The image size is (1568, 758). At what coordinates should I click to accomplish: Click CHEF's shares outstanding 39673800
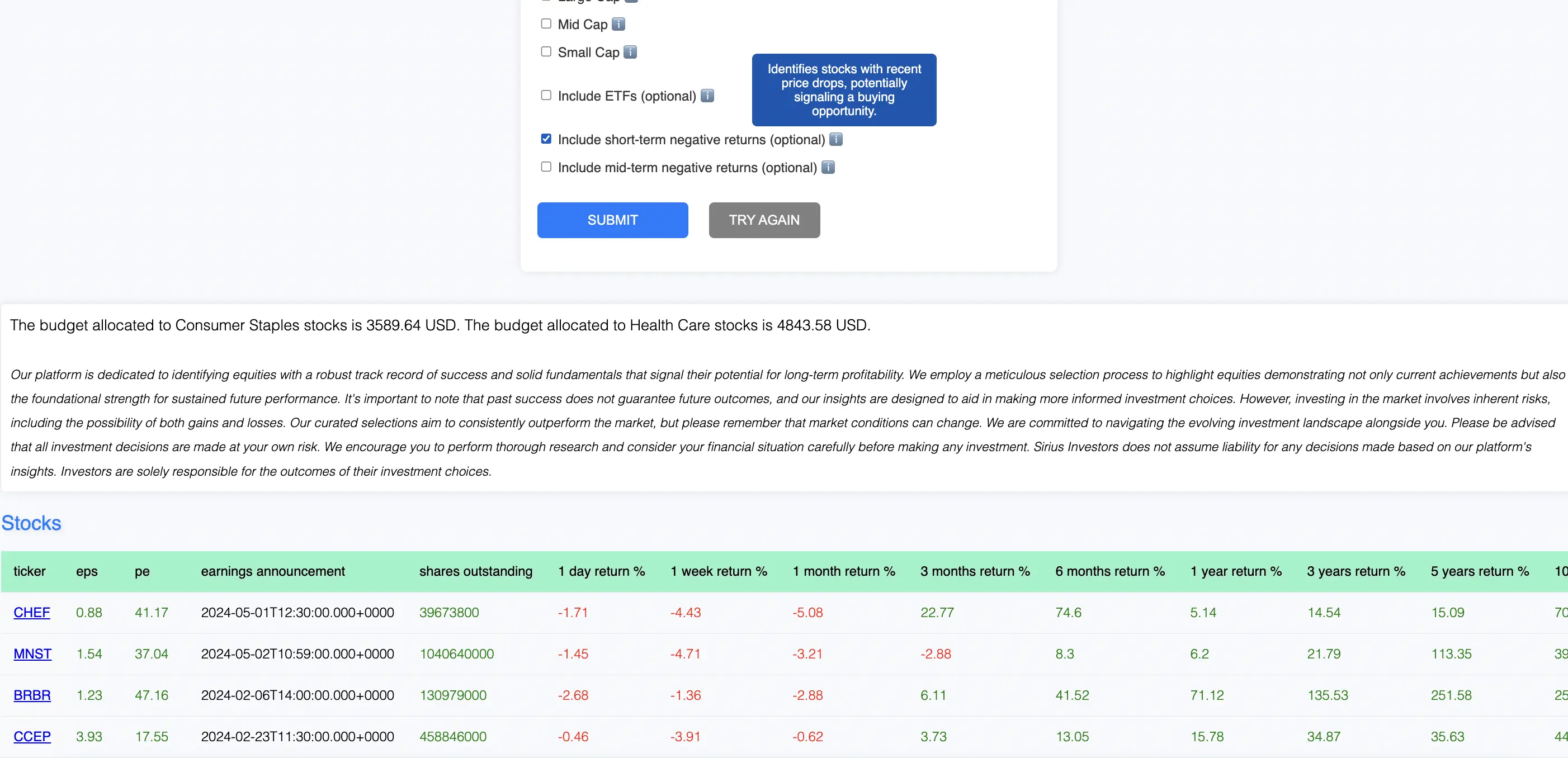coord(449,613)
